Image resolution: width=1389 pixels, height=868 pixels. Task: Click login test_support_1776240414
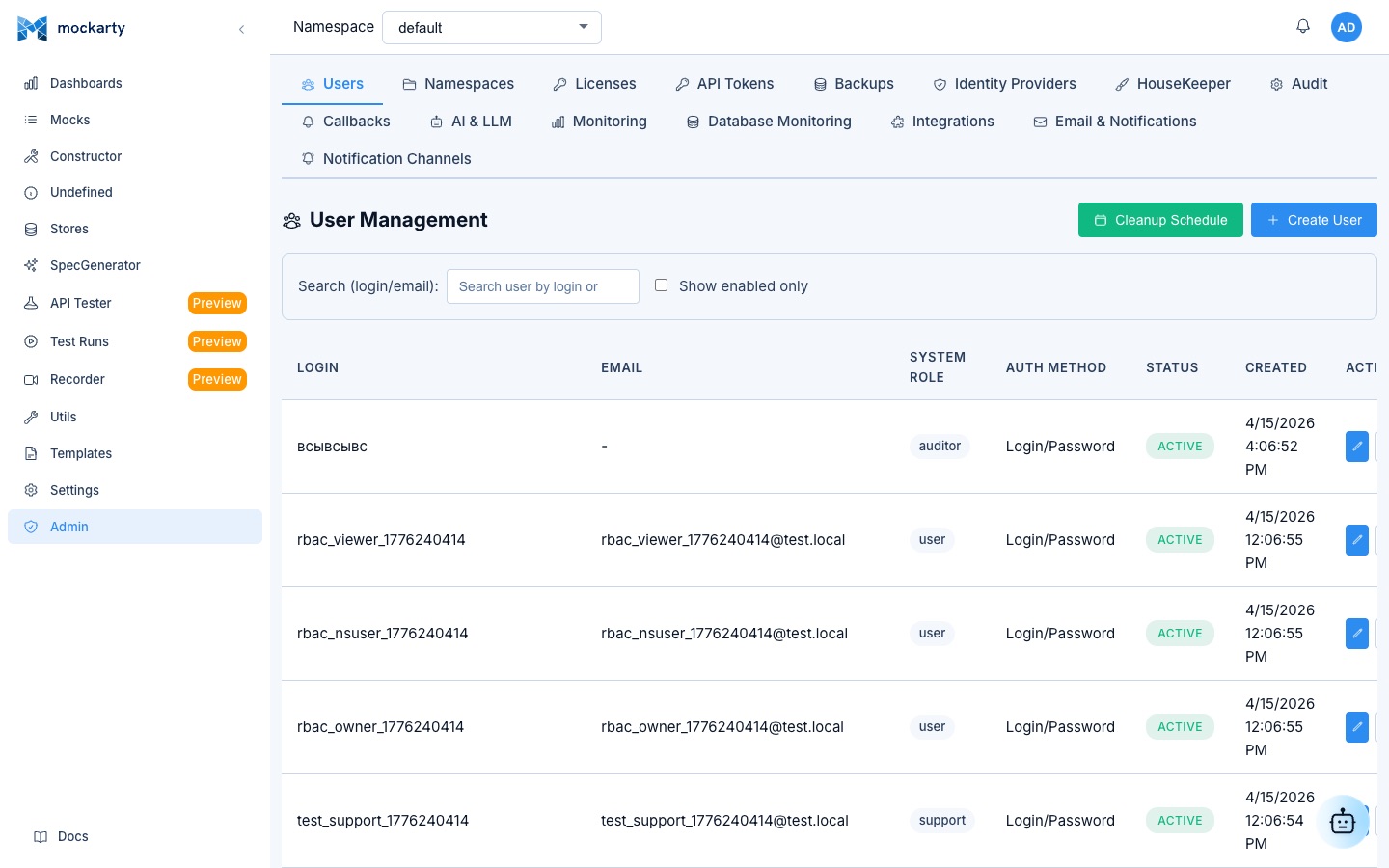click(x=383, y=821)
